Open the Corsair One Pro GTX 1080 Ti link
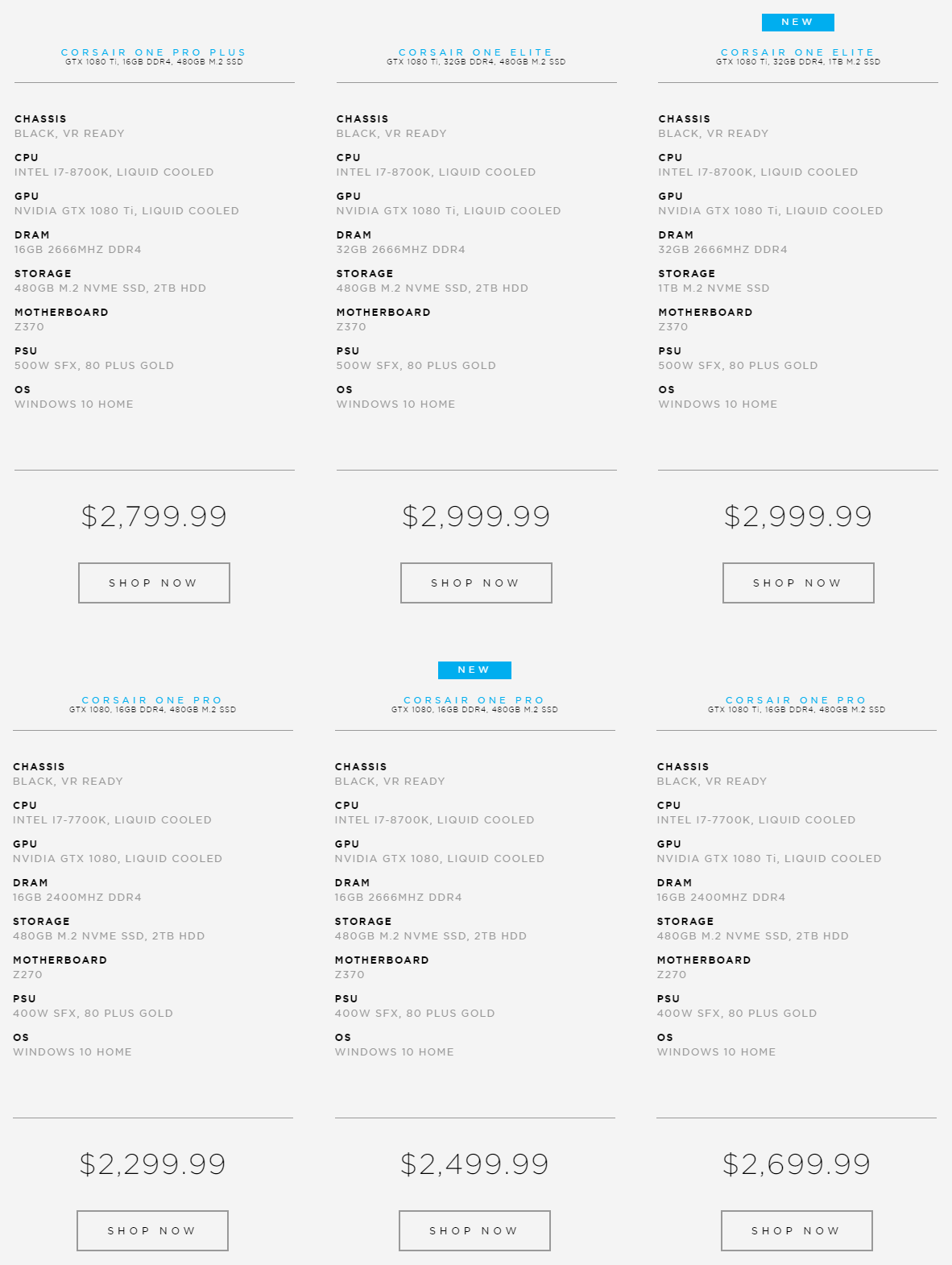The height and width of the screenshot is (1265, 952). point(797,700)
